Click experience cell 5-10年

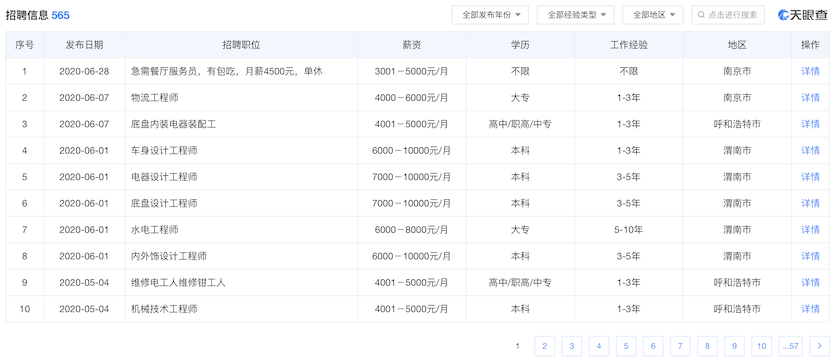[x=629, y=230]
